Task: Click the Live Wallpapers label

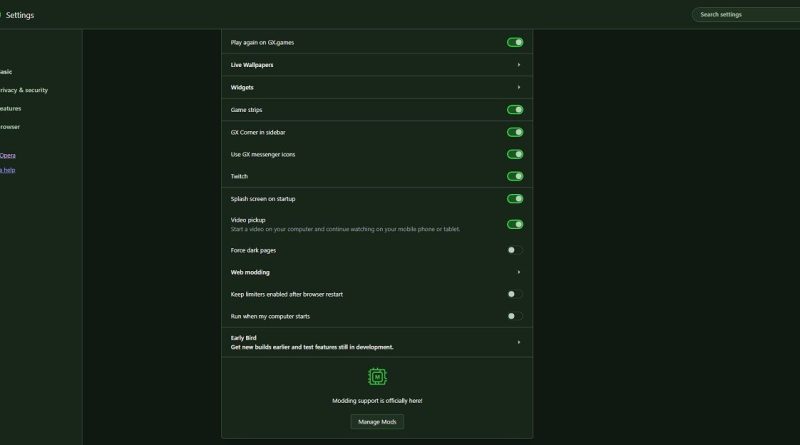Action: (252, 65)
